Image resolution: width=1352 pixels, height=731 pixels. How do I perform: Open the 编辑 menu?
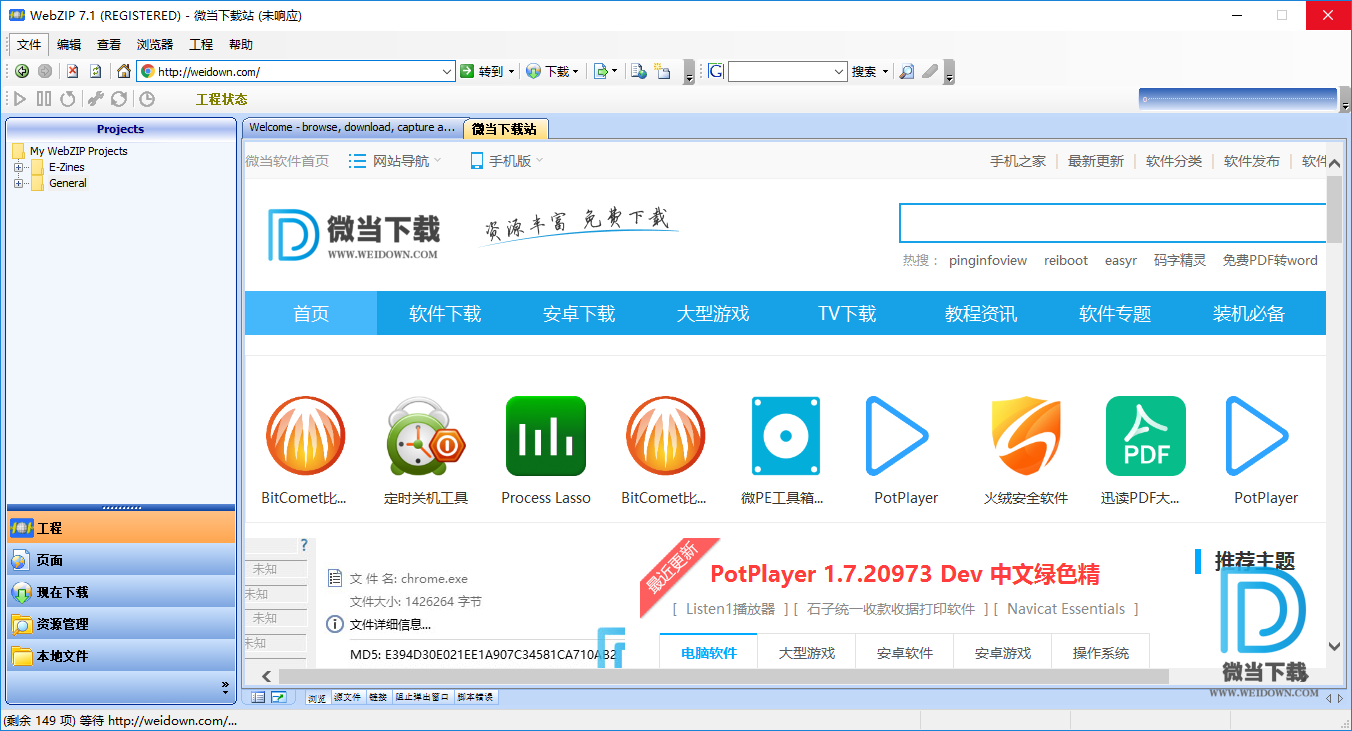point(69,44)
